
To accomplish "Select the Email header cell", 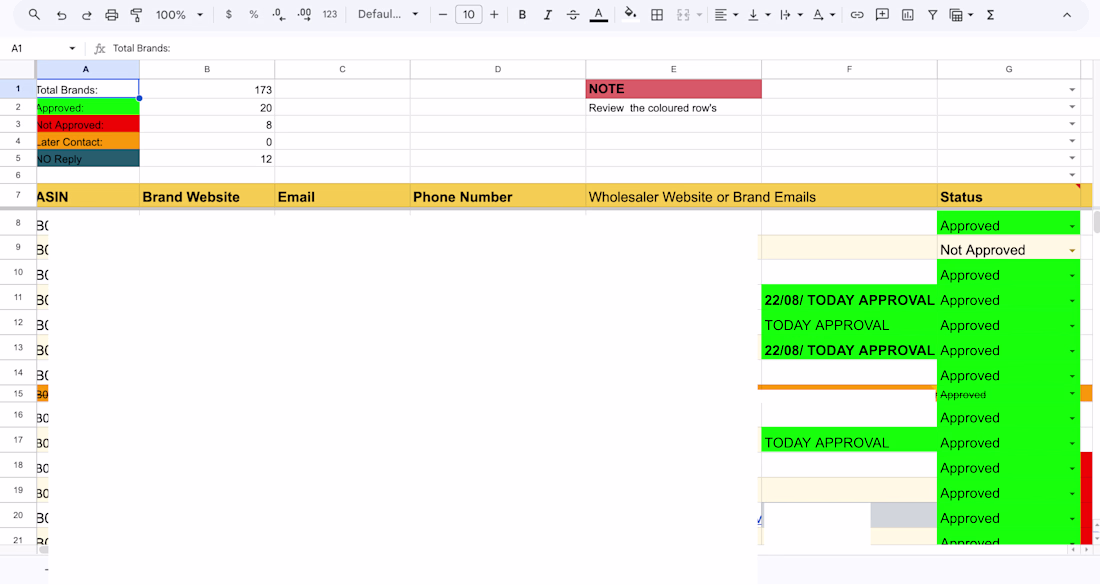I will [x=342, y=196].
